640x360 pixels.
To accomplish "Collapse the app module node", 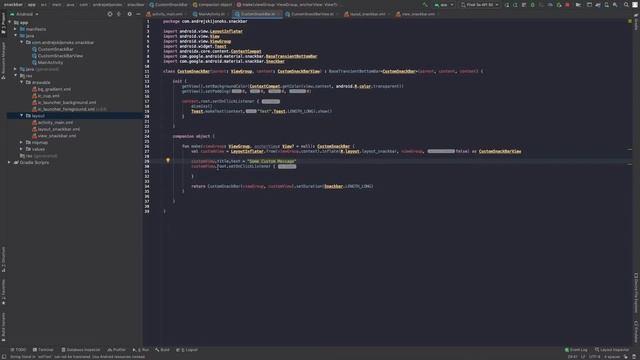I will [x=9, y=22].
